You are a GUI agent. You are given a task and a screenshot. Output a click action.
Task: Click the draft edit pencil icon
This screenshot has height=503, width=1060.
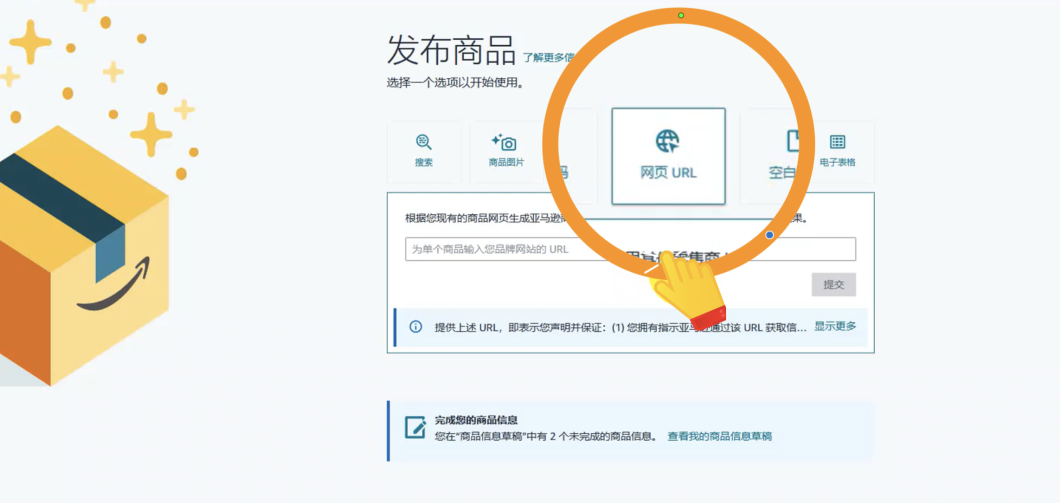coord(415,427)
